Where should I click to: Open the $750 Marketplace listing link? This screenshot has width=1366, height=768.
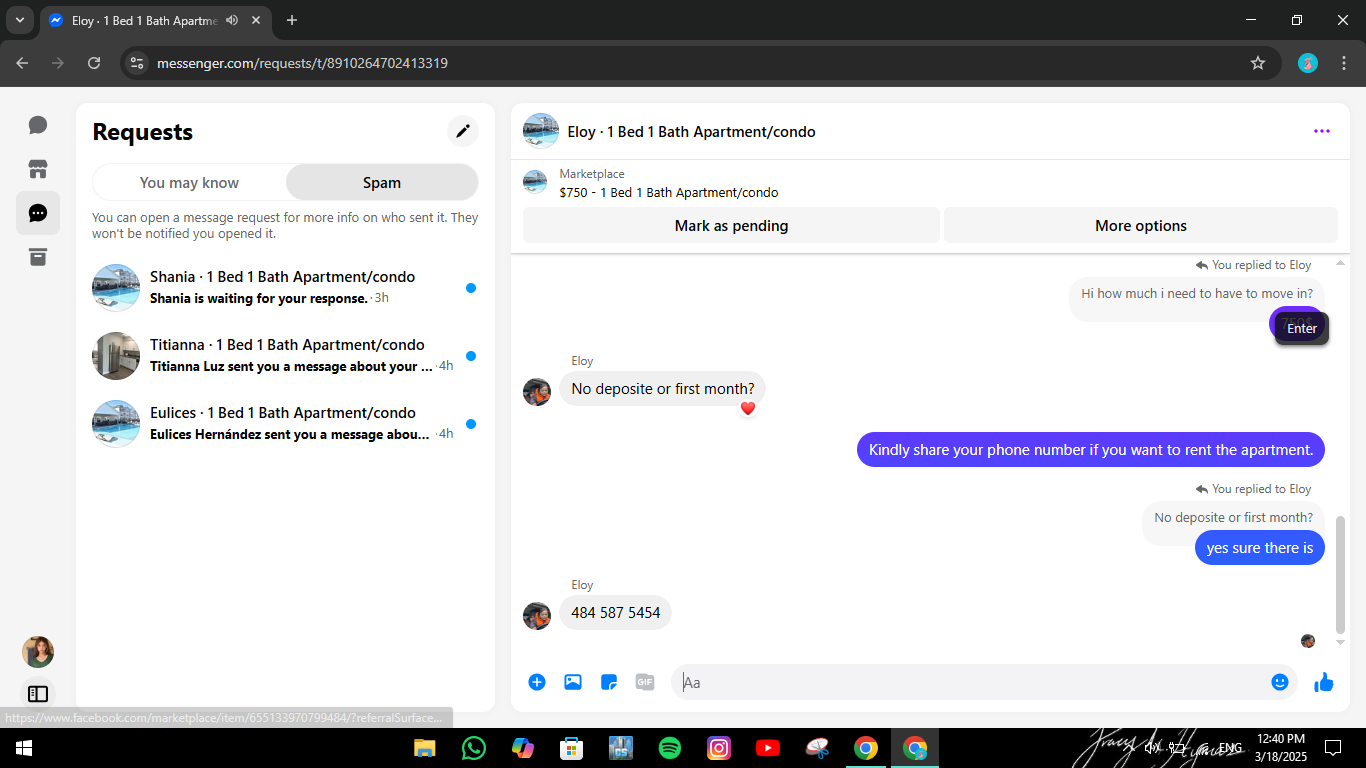coord(669,192)
